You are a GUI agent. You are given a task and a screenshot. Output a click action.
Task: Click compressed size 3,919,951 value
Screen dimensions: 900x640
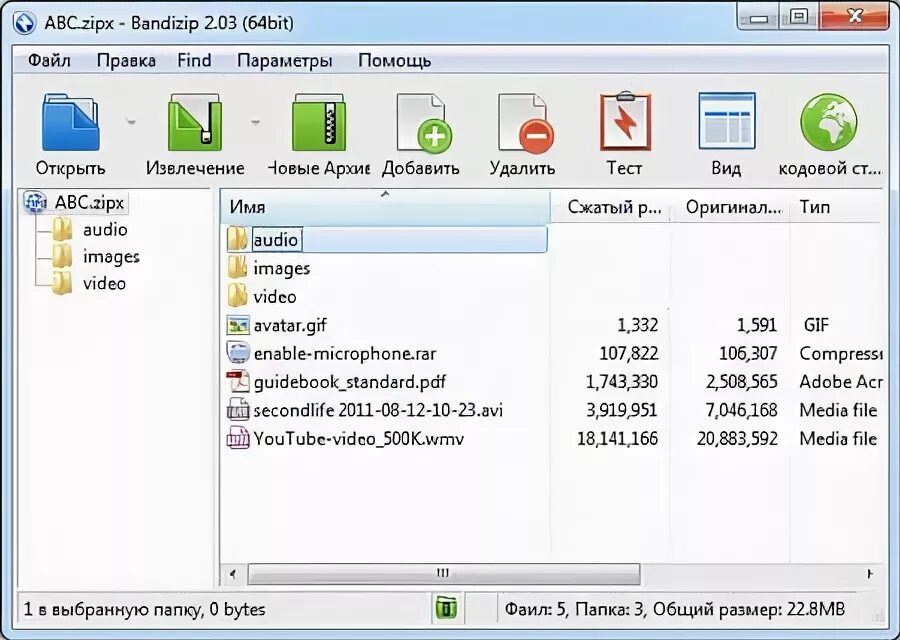(622, 410)
